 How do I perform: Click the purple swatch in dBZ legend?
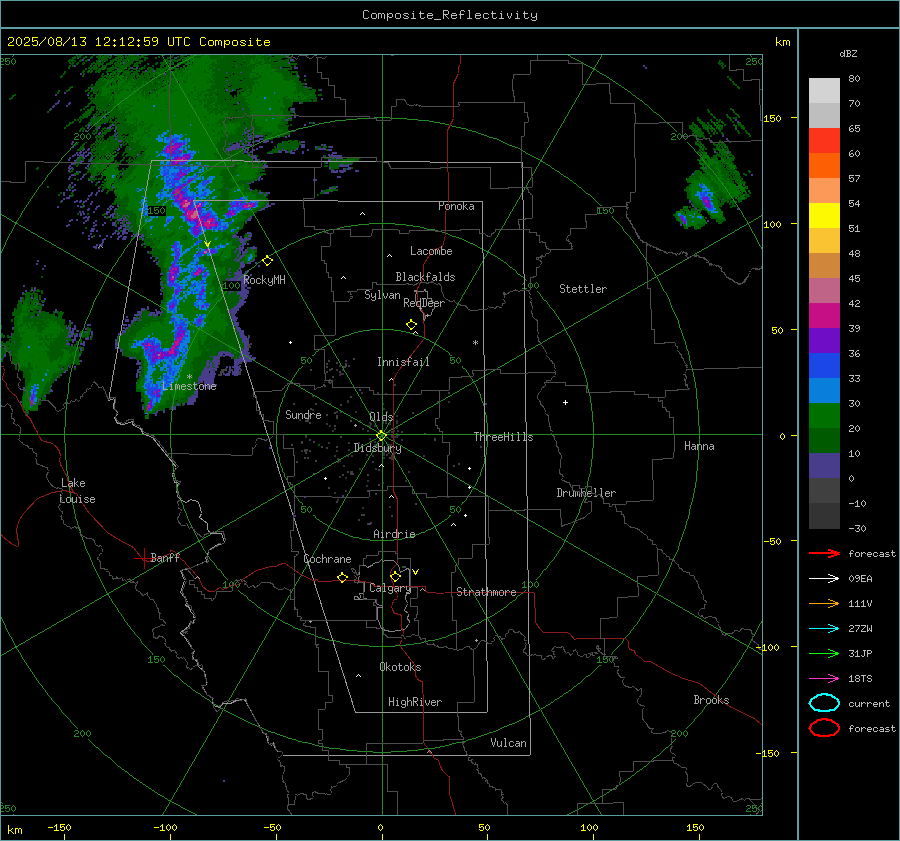pos(824,341)
